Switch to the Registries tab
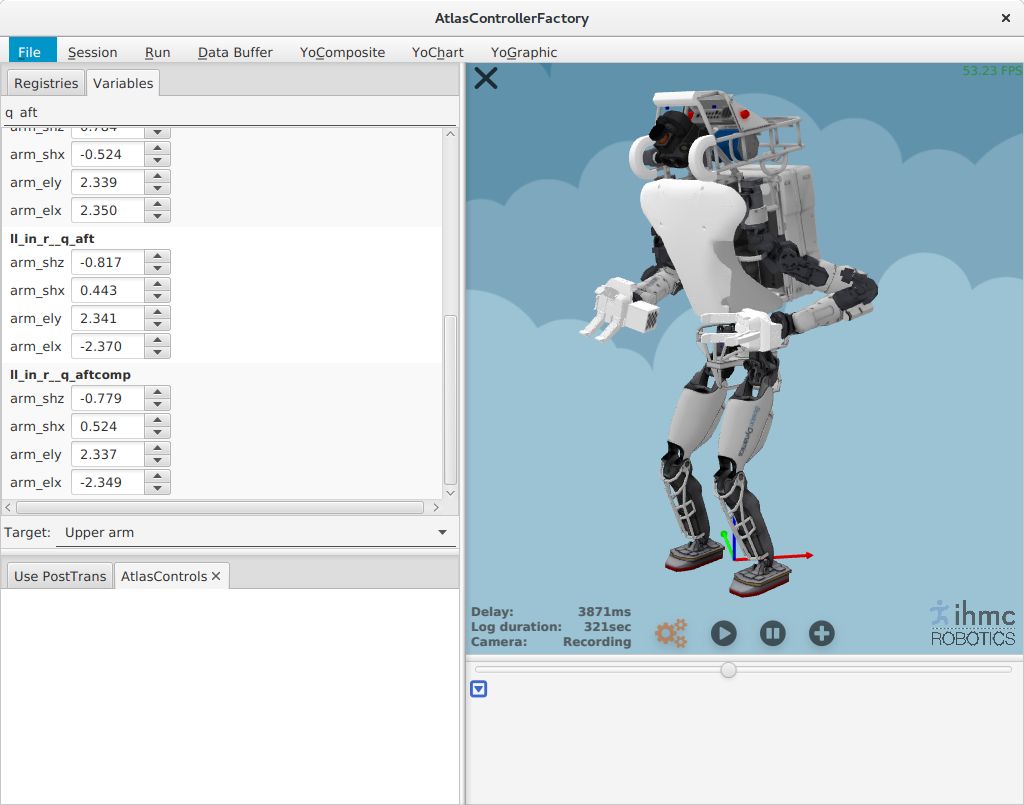This screenshot has width=1024, height=805. pos(45,83)
